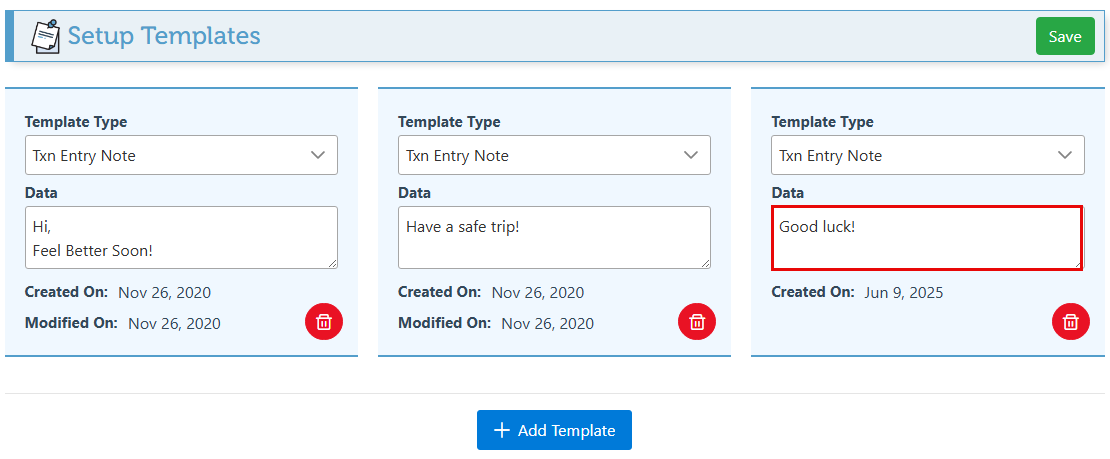
Task: Delete the 'Feel Better Soon!' template
Action: tap(324, 321)
